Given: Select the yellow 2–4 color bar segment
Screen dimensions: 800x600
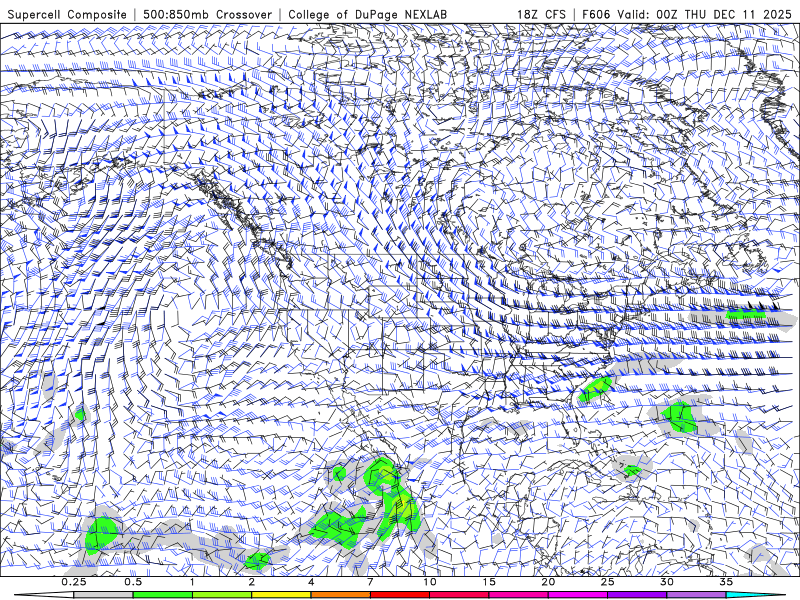Looking at the screenshot, I should tap(281, 595).
